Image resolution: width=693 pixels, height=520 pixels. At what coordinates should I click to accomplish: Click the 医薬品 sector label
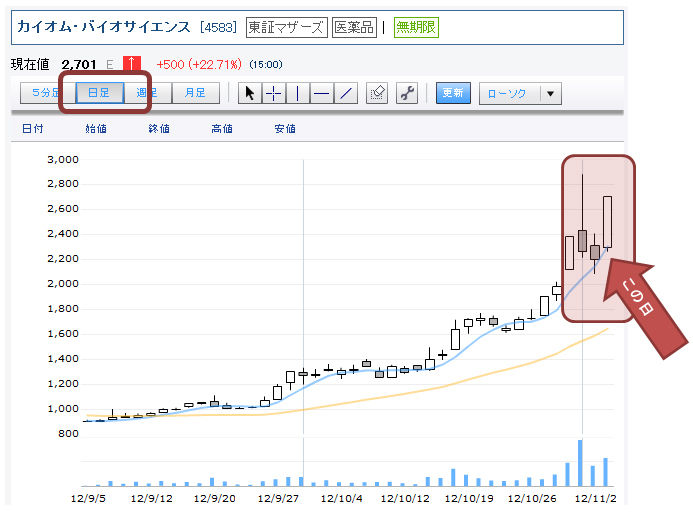(x=354, y=27)
